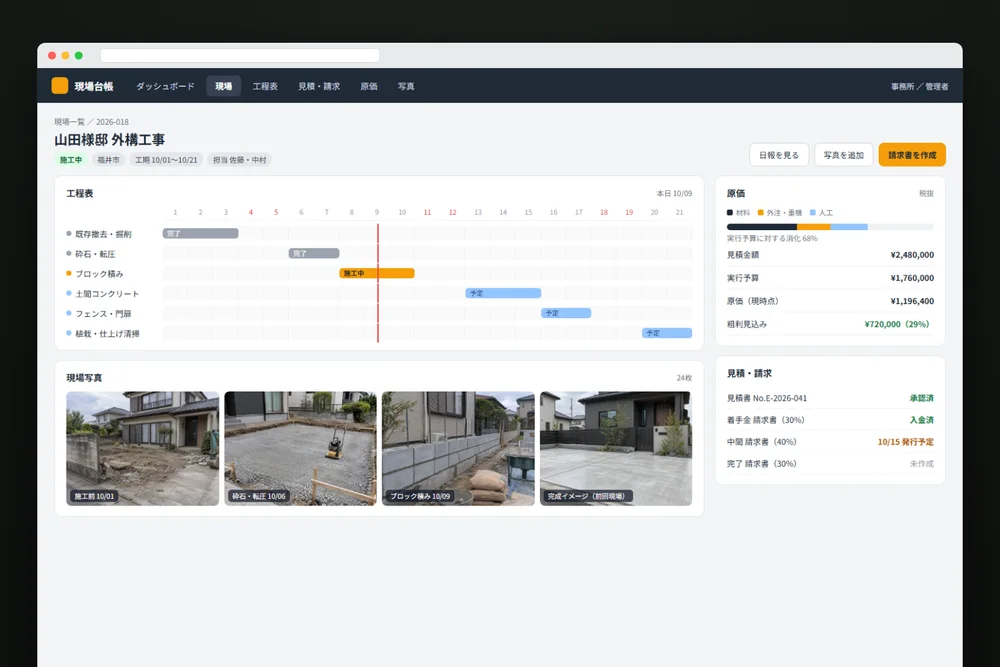Click the 粗利見込み ¥720,000（29%）value
The height and width of the screenshot is (667, 1000).
pos(897,324)
